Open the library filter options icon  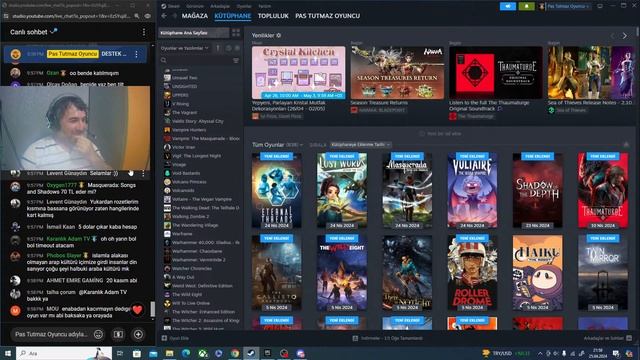236,60
